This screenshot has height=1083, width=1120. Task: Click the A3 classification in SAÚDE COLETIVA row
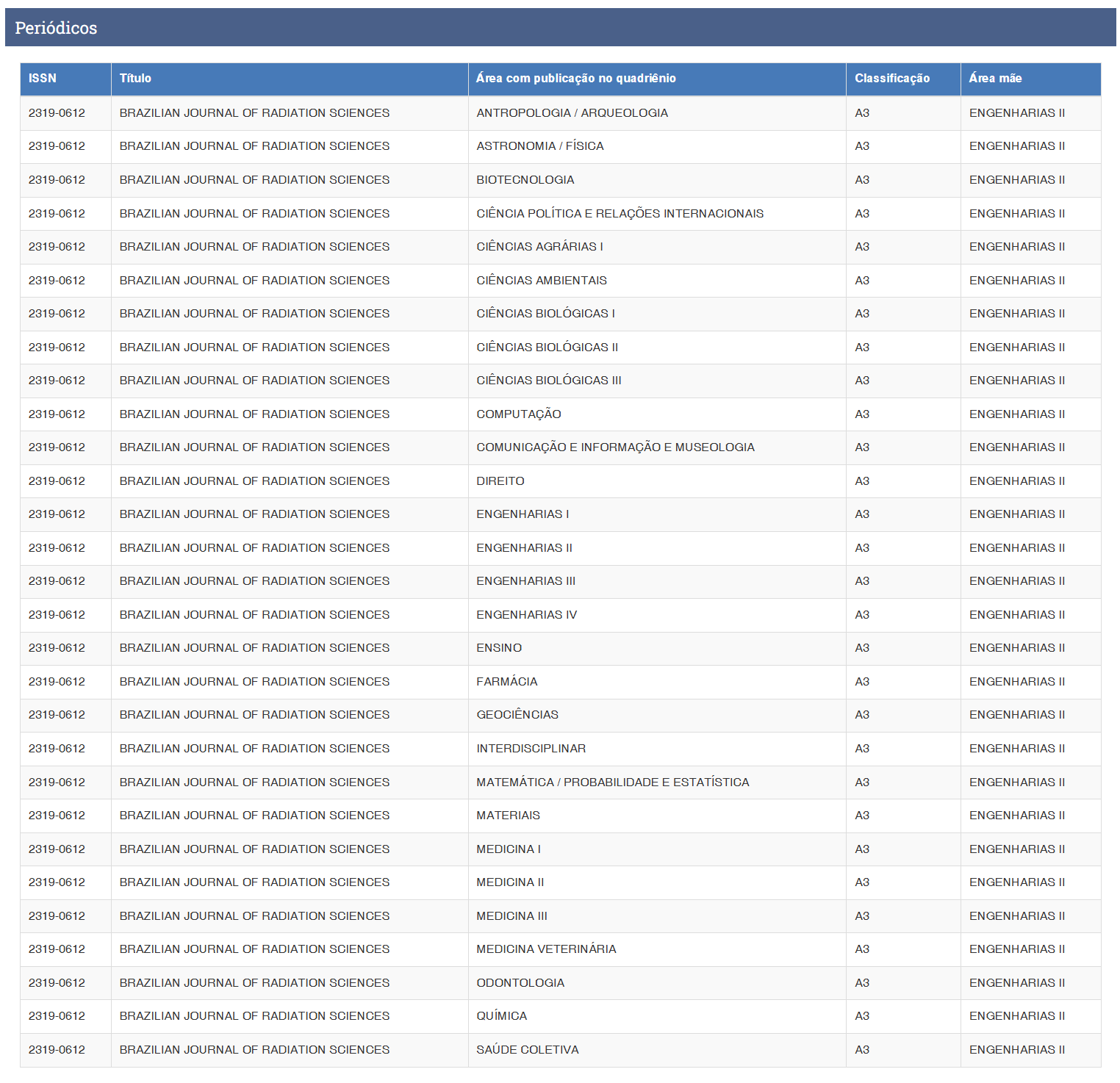[x=861, y=1050]
